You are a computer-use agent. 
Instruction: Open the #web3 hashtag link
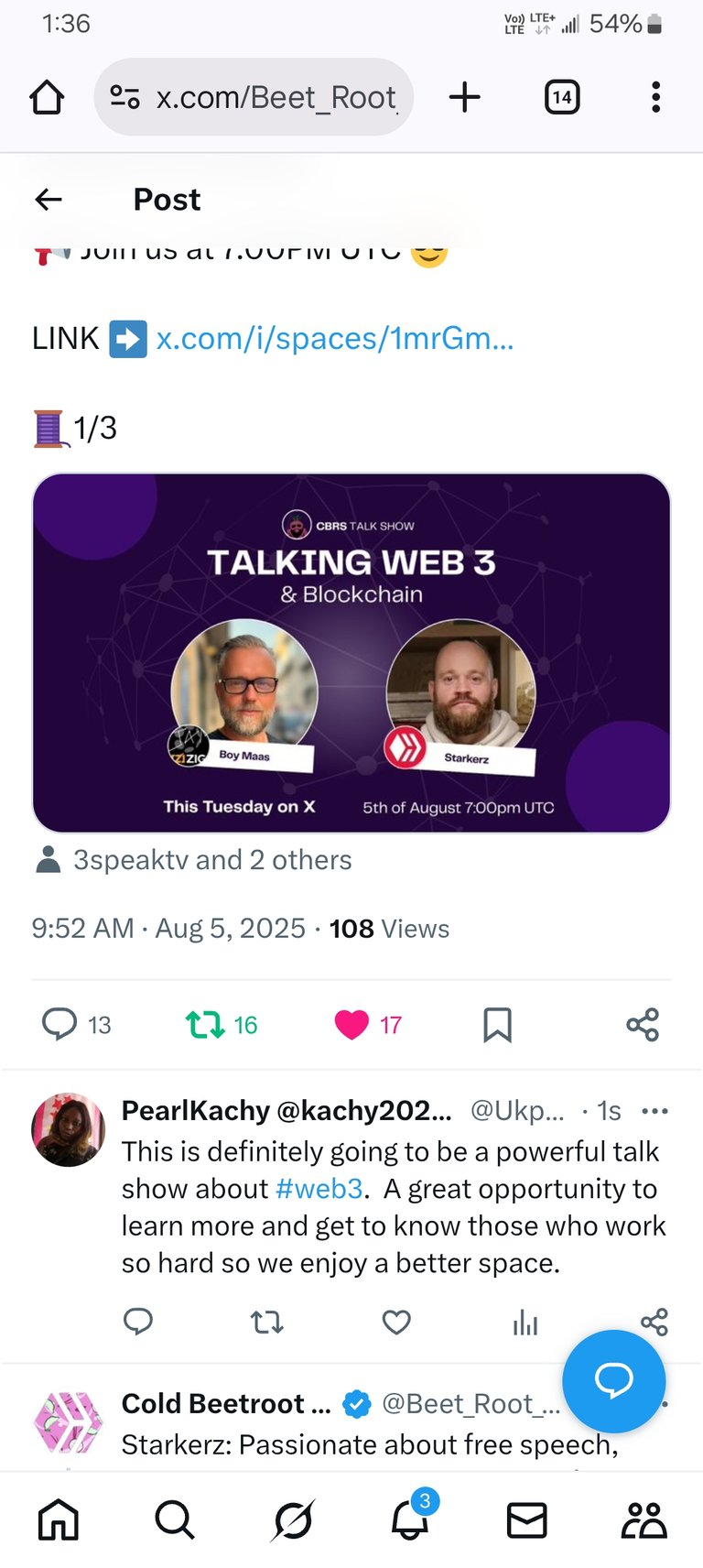pyautogui.click(x=319, y=1189)
